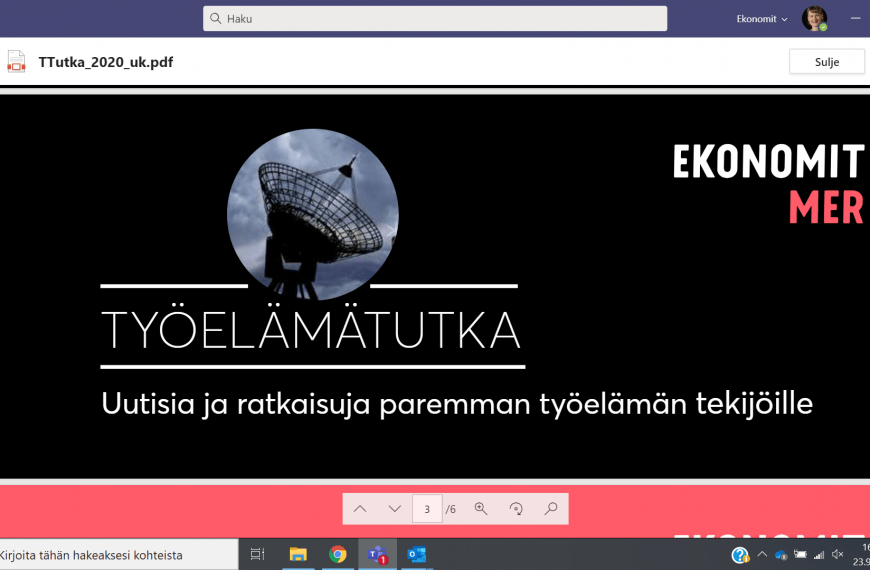The image size is (870, 570).
Task: Open Task View from the taskbar
Action: pos(257,554)
